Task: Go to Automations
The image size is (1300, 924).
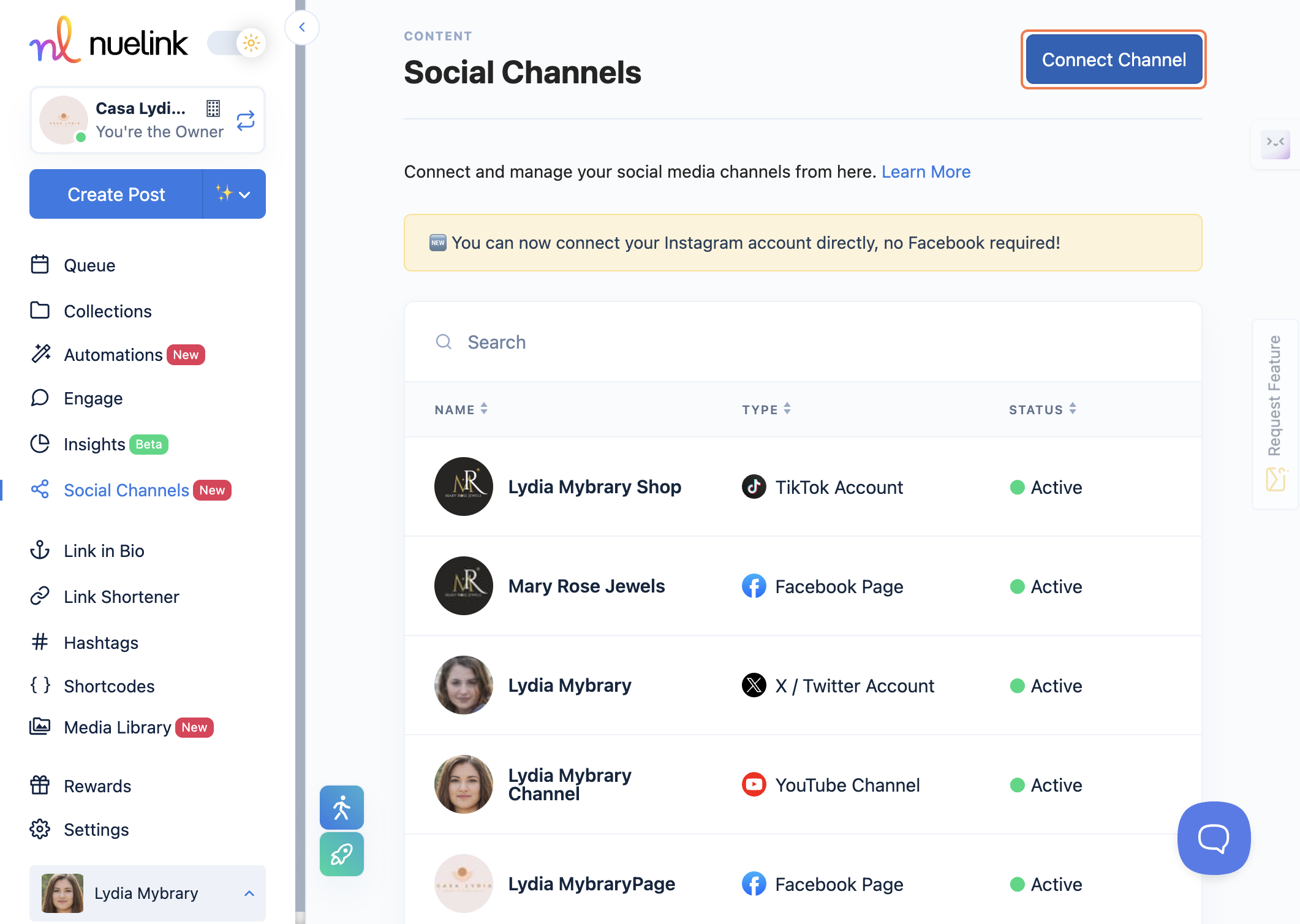Action: click(113, 355)
